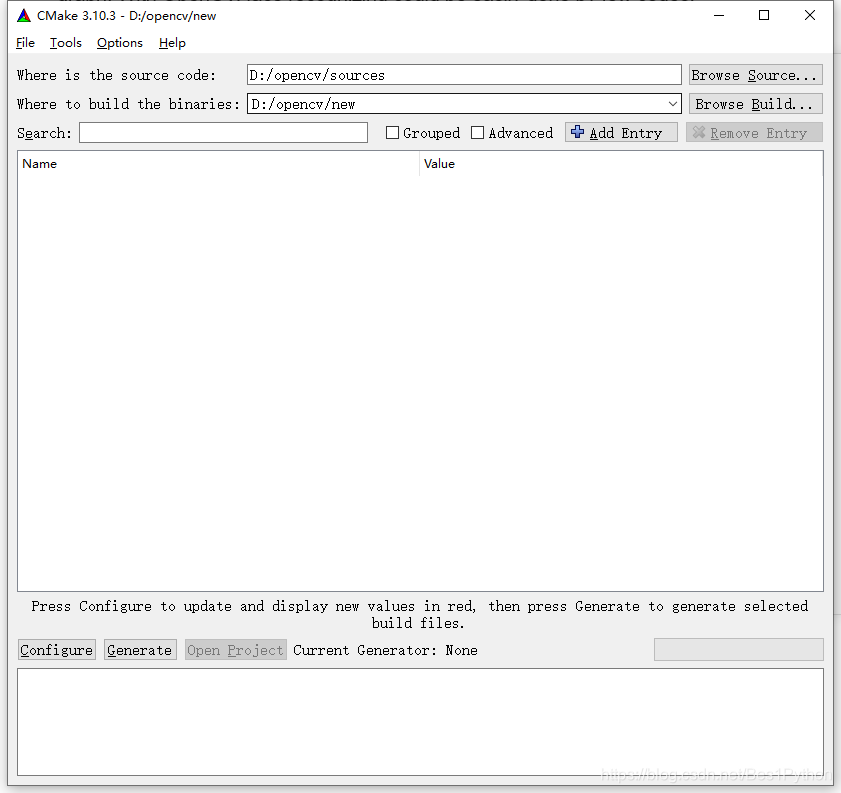Click 'Current Generator: None' status text
Image resolution: width=841 pixels, height=793 pixels.
[x=385, y=650]
